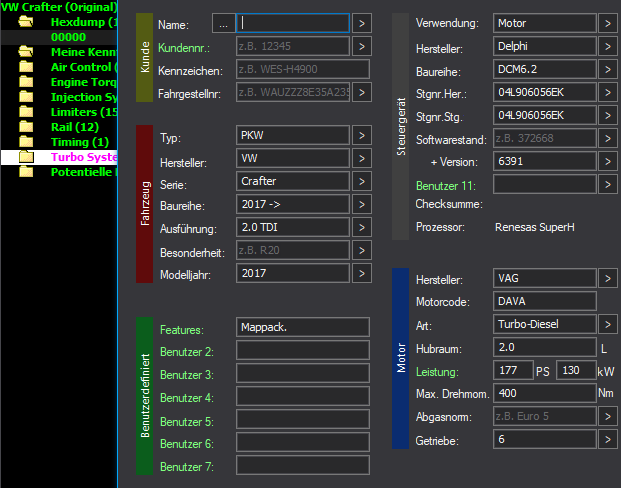Click the Timing (1) folder icon
The image size is (621, 488).
(26, 142)
